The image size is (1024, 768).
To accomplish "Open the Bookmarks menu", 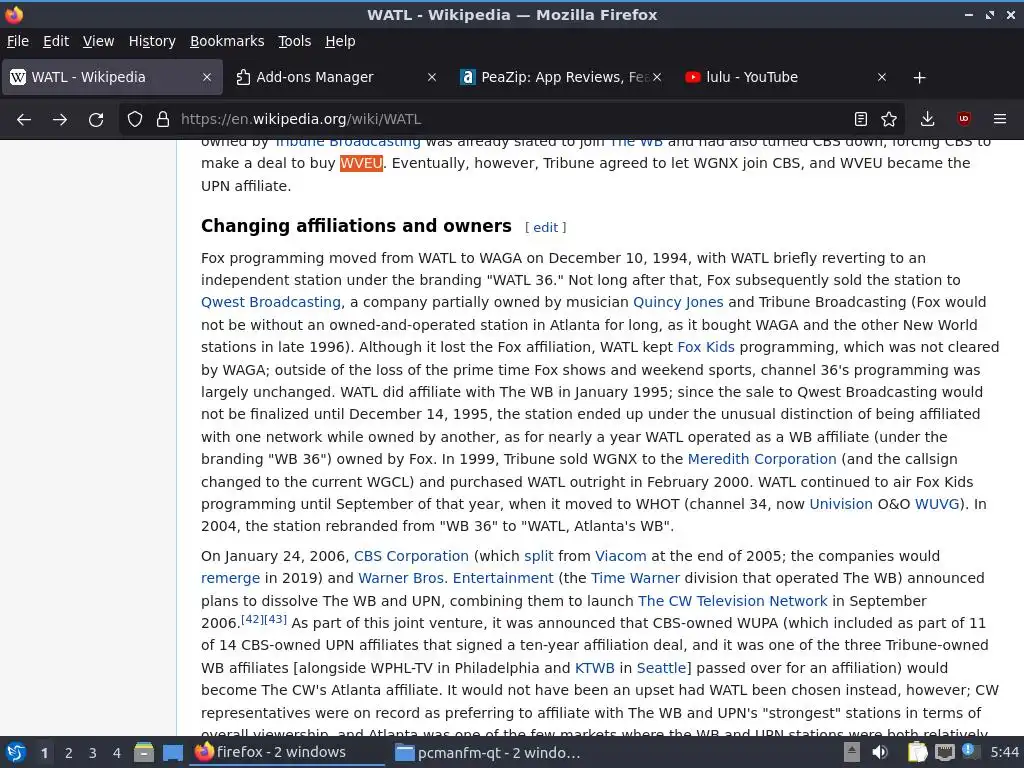I will pos(227,41).
